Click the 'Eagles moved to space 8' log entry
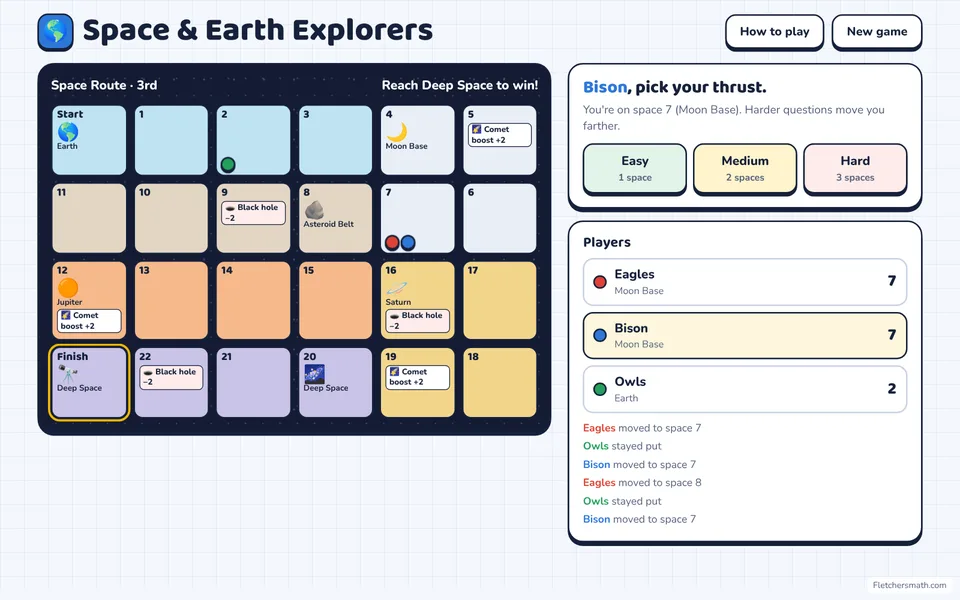Viewport: 960px width, 600px height. coord(642,482)
